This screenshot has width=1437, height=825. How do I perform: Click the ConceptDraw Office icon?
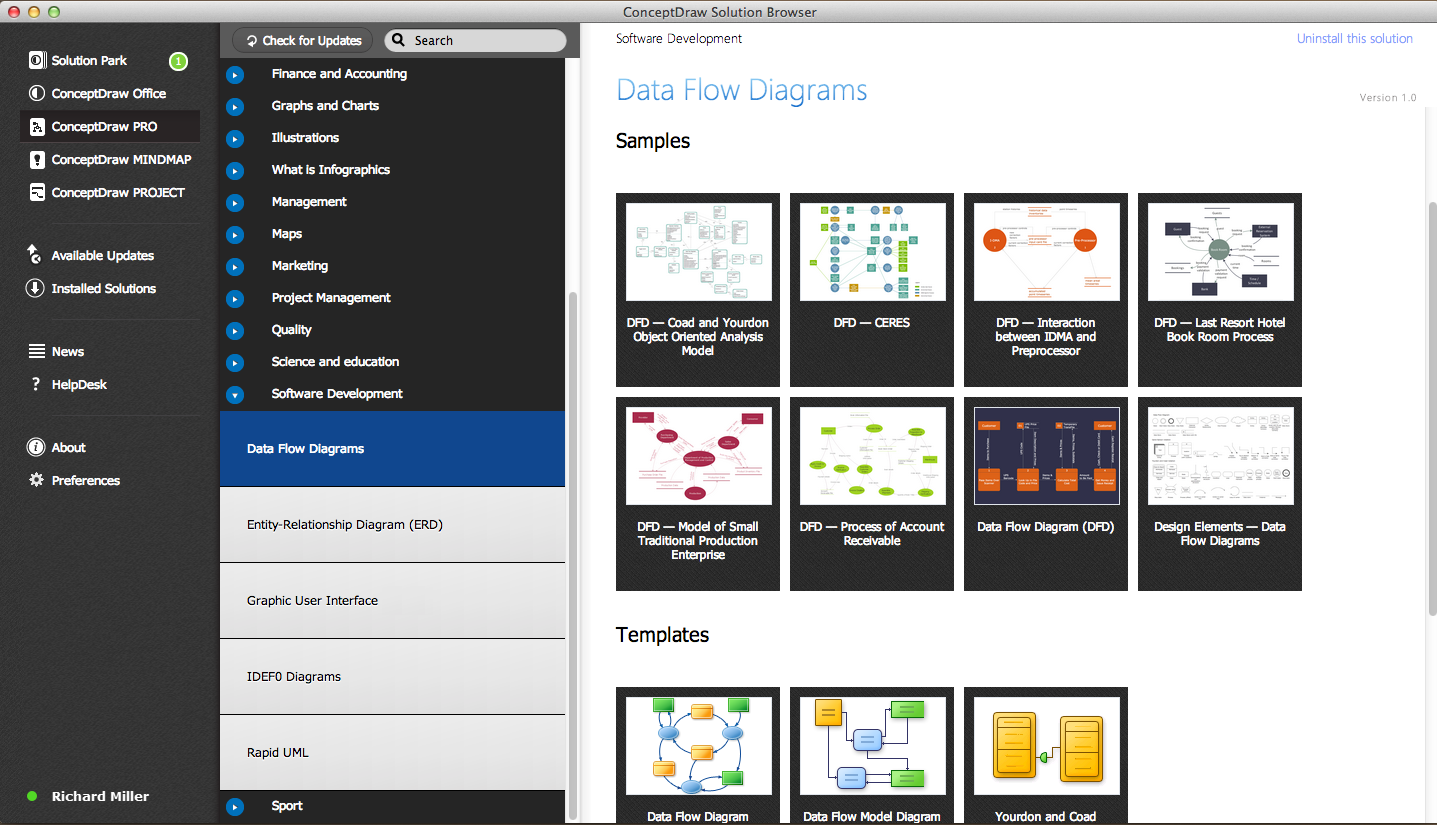click(37, 93)
